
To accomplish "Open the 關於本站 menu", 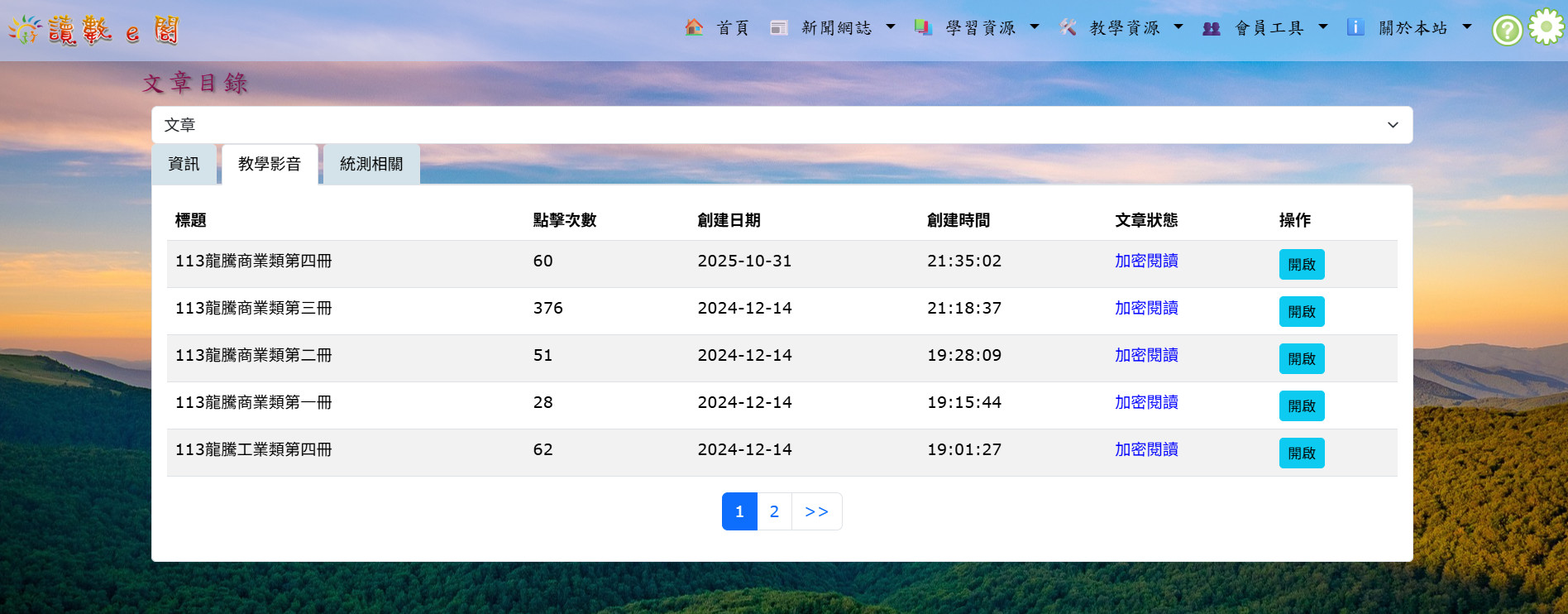I will coord(1413,28).
